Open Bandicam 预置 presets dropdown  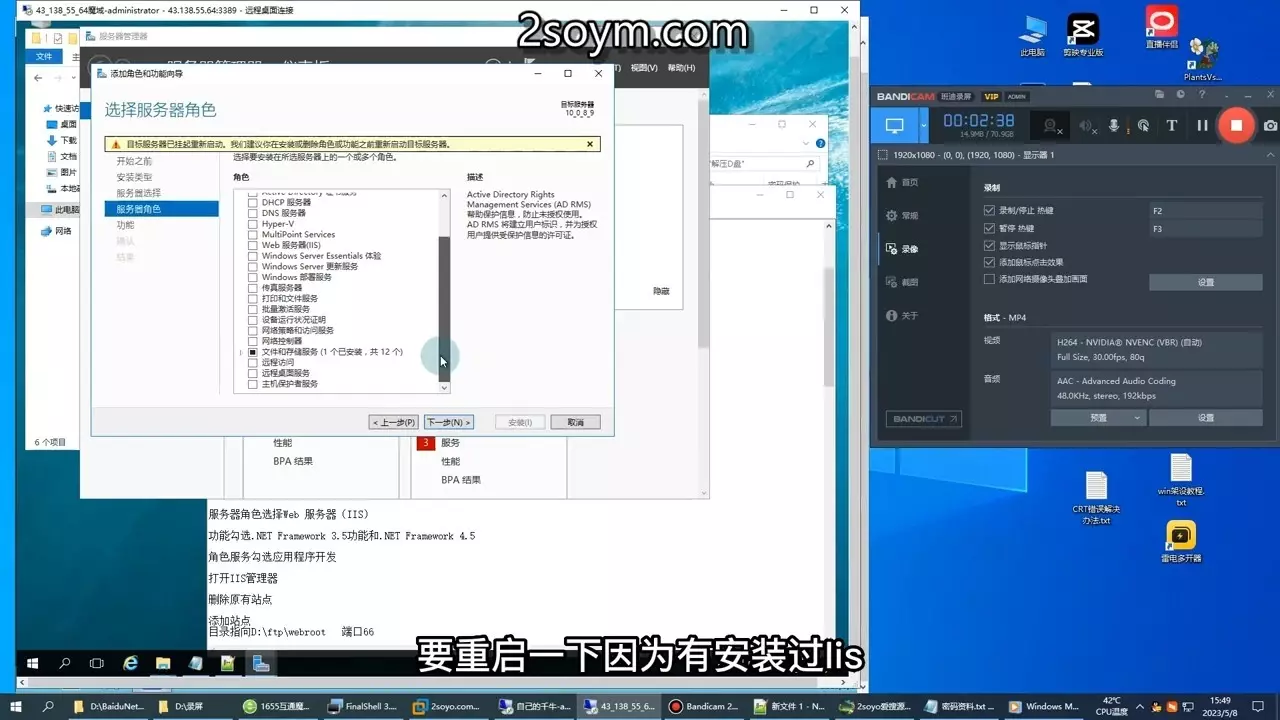(1097, 418)
